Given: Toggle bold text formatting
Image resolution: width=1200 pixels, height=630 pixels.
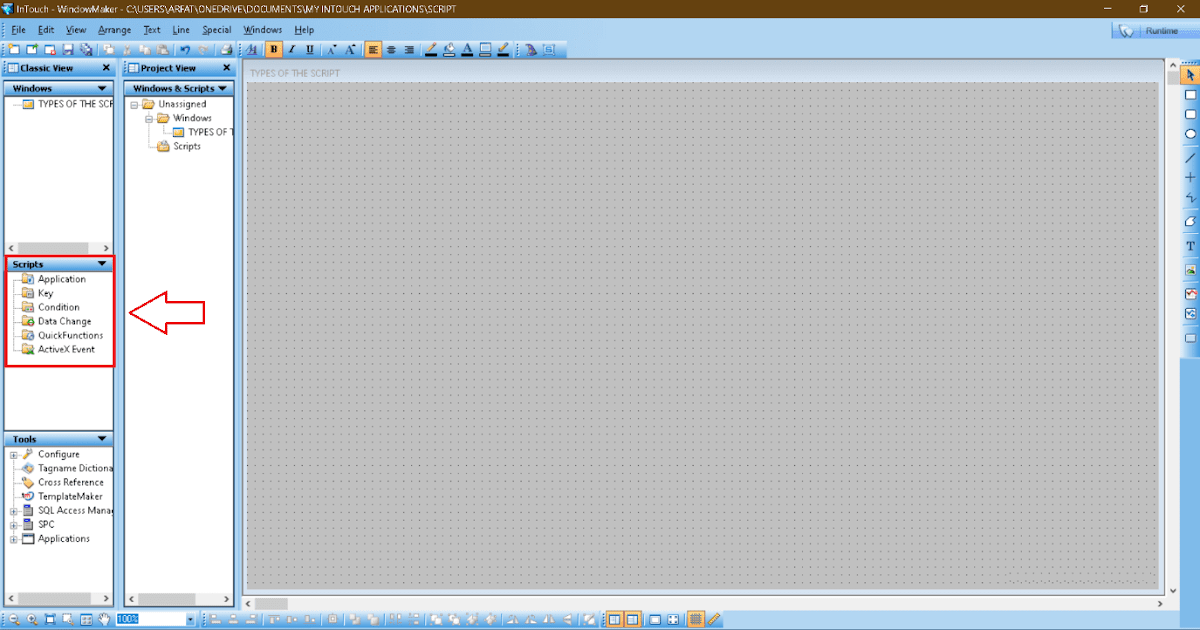Looking at the screenshot, I should click(x=273, y=49).
